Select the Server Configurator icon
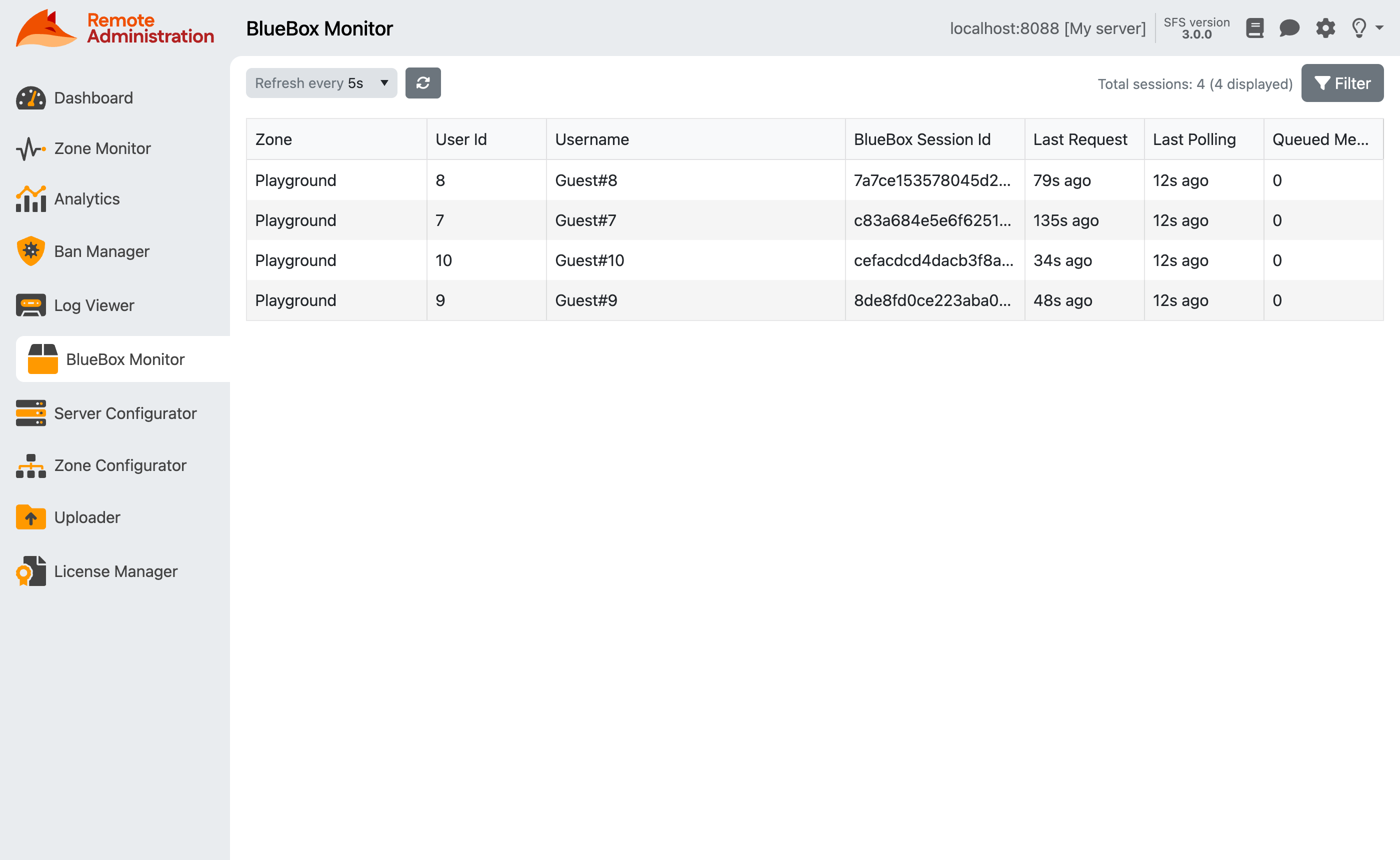This screenshot has height=860, width=1400. (30, 413)
